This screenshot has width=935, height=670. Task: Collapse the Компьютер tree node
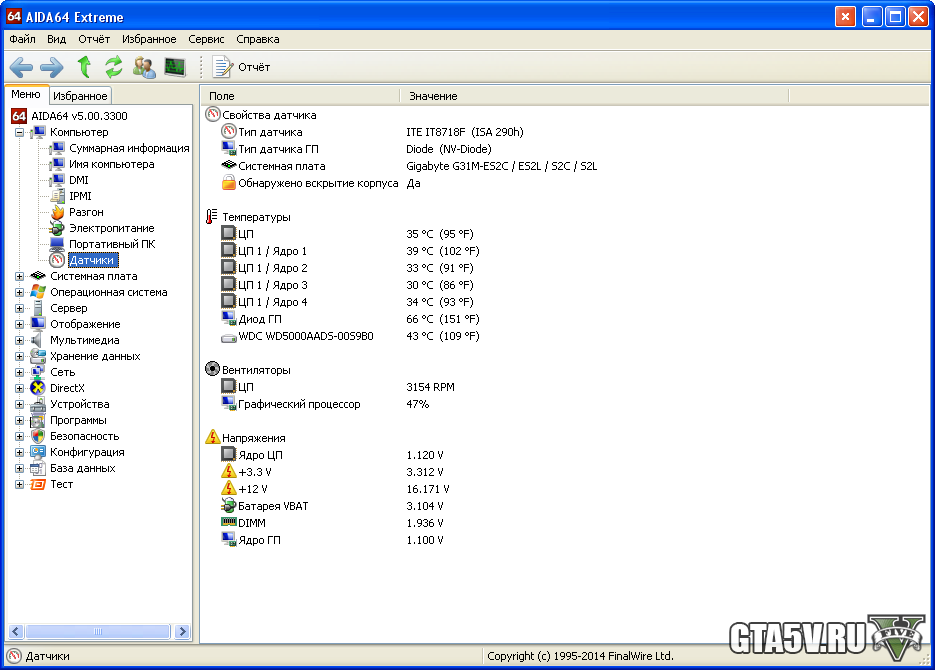(x=19, y=132)
